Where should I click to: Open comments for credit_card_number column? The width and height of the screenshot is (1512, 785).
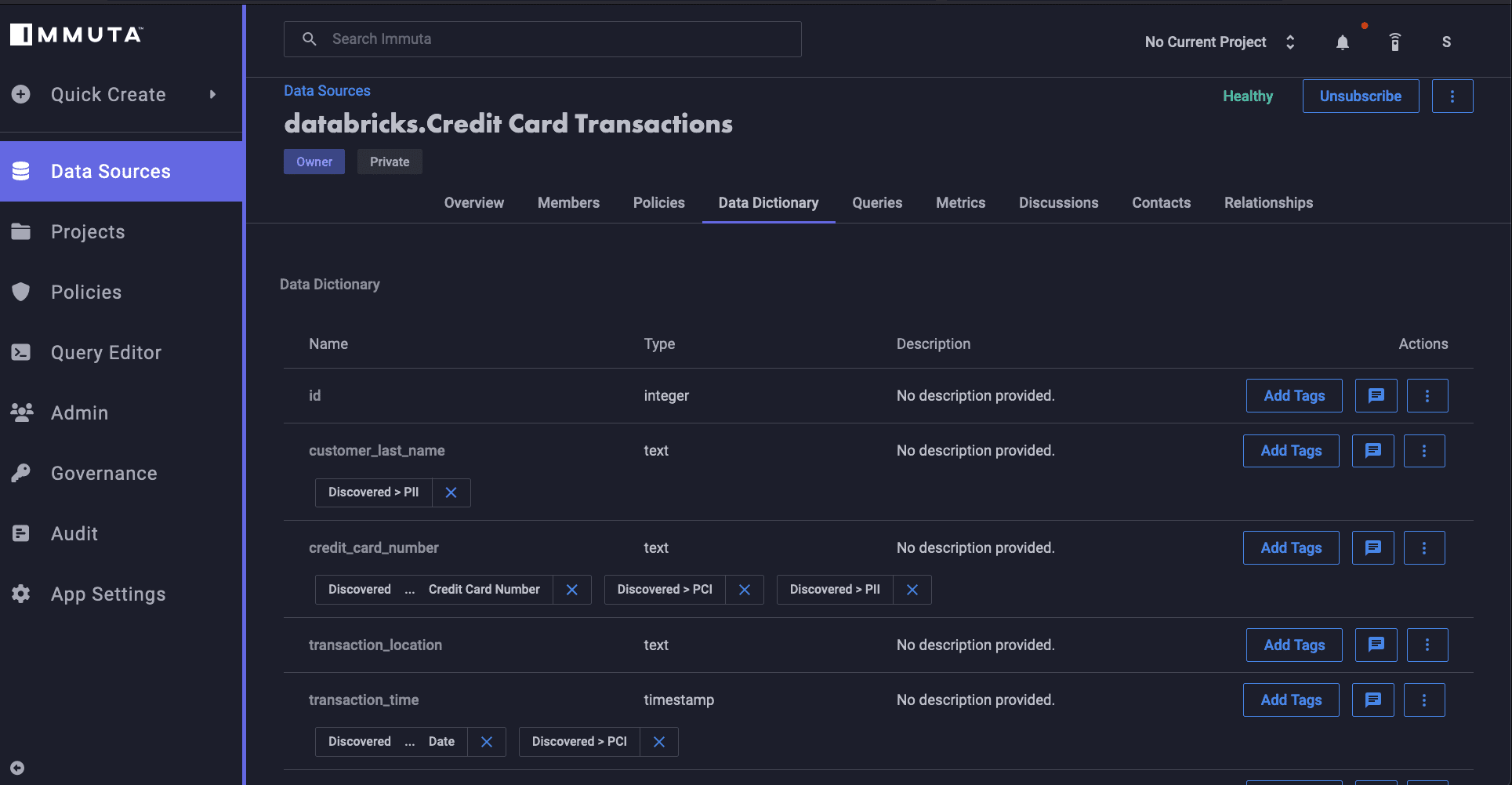point(1373,548)
